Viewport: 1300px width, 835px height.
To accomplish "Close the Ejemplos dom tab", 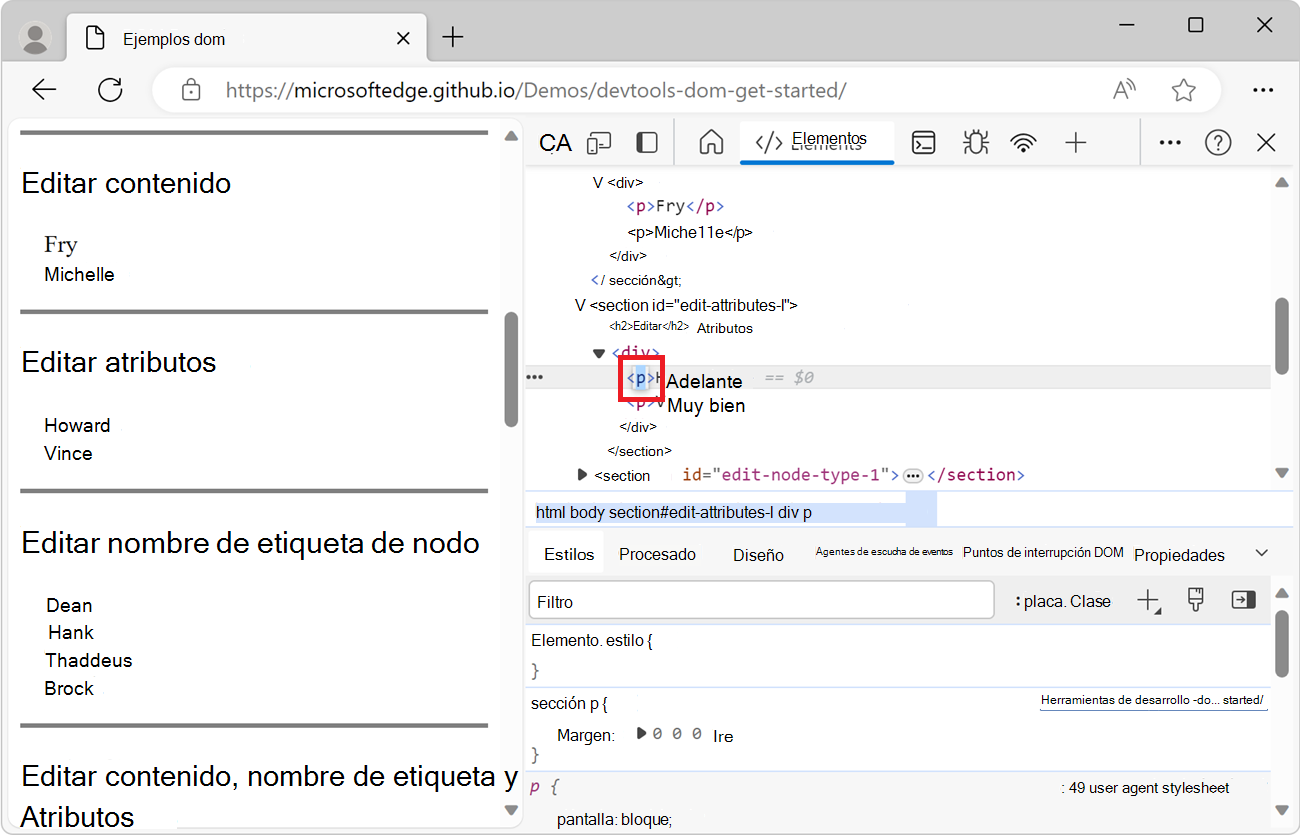I will (x=403, y=39).
